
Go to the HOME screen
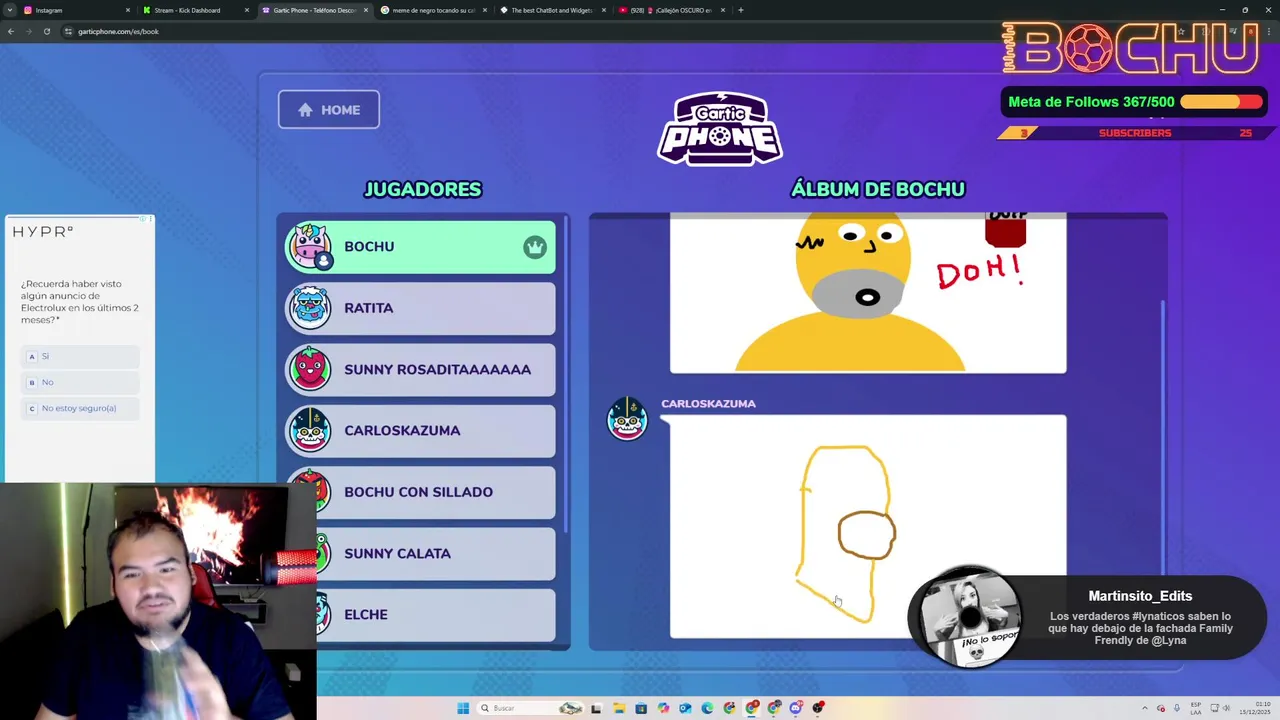point(329,110)
